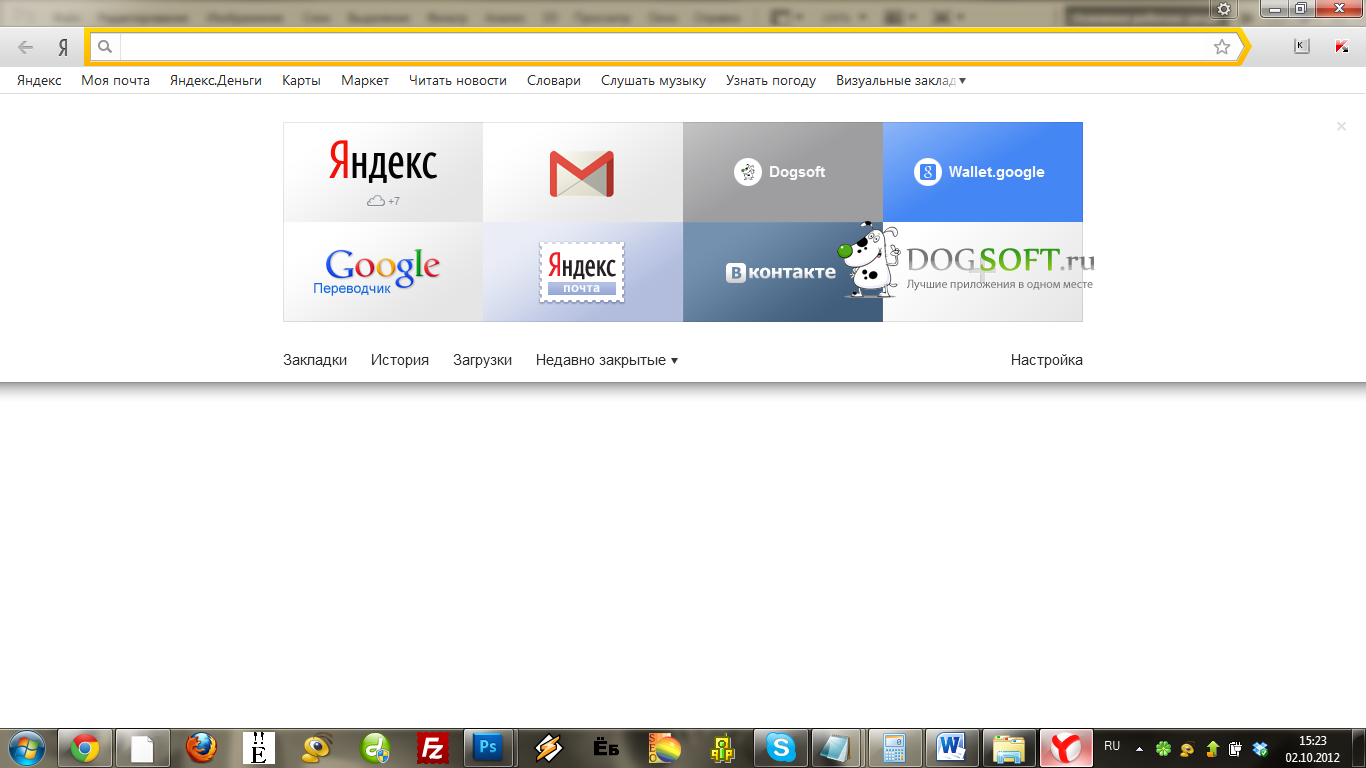Open Google Переводчик tile
The image size is (1366, 768).
coord(383,271)
